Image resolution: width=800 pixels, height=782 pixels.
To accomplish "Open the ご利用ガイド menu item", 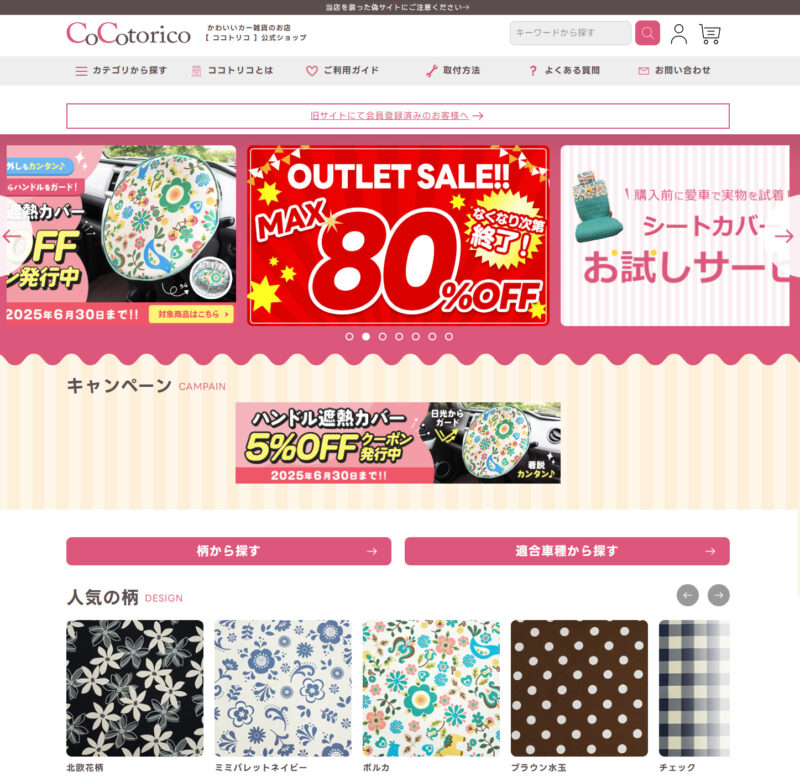I will point(342,70).
